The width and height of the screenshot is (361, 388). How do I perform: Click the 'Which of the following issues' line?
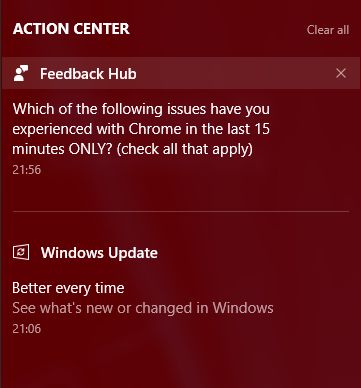pos(141,109)
